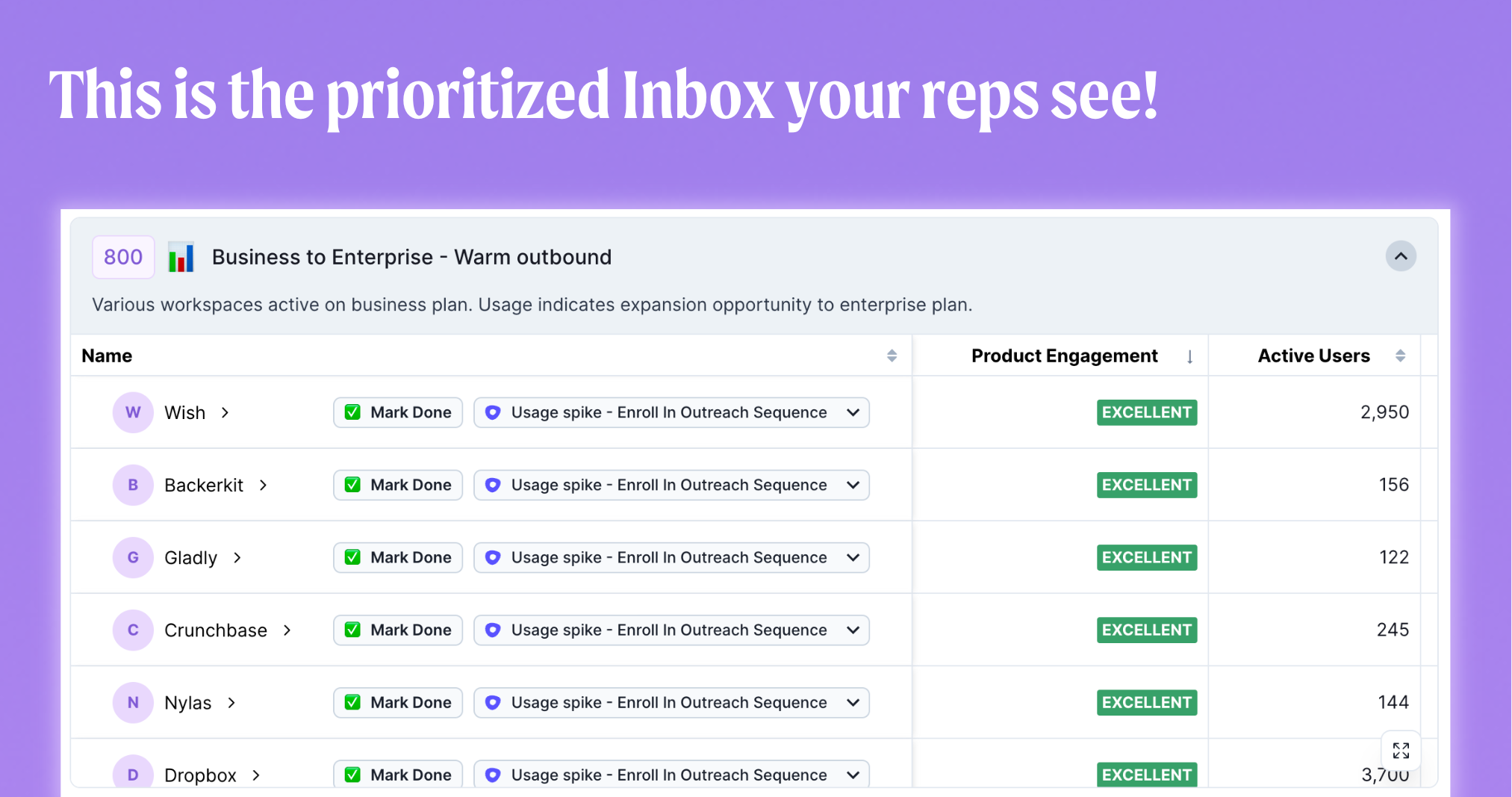
Task: Click the Product Engagement header text
Action: (1064, 356)
